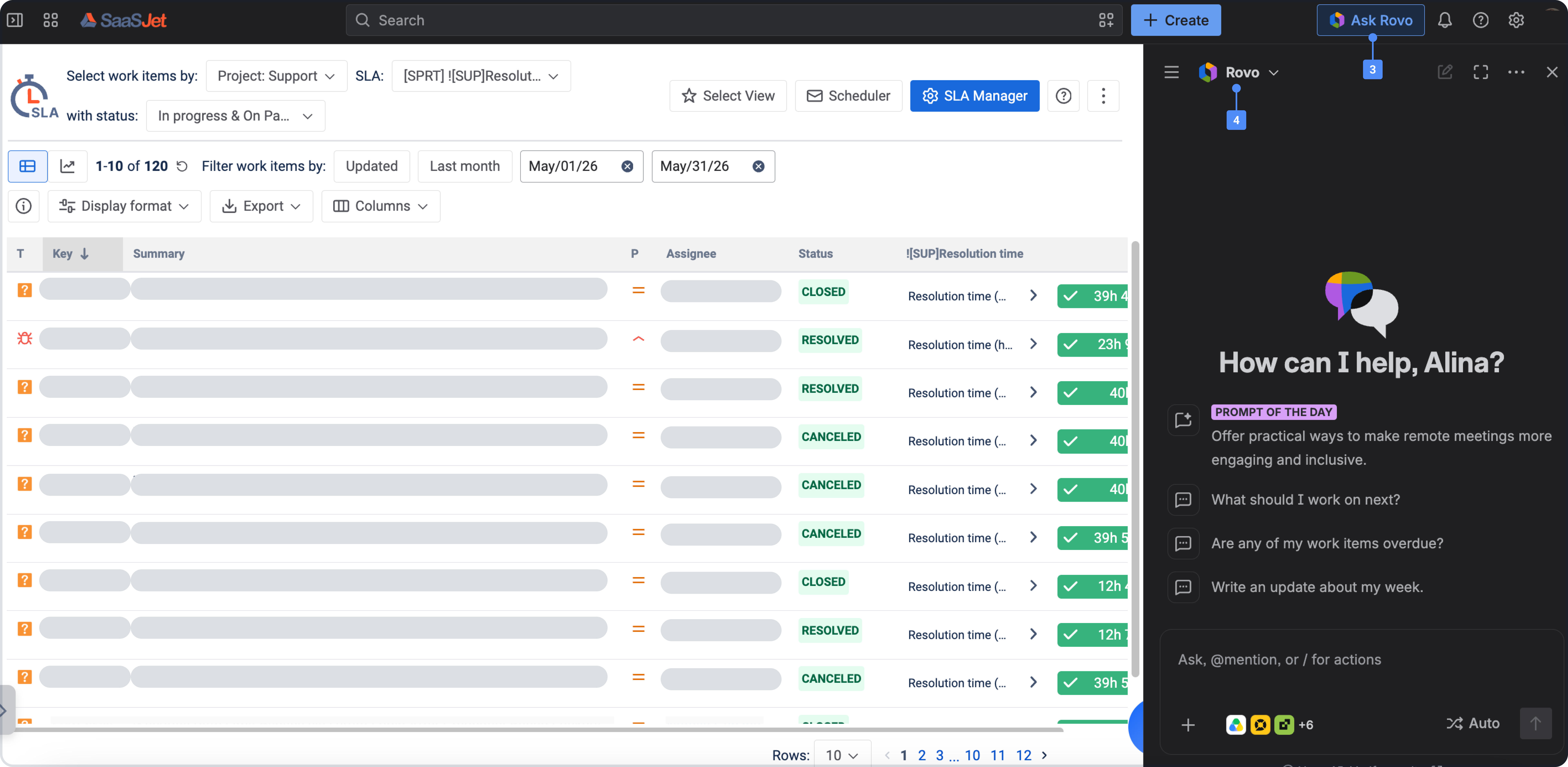Switch to table view icon
Screen dimensions: 1568x767
tap(27, 166)
